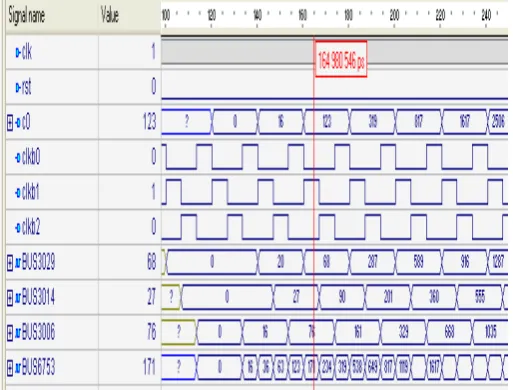Image resolution: width=513 pixels, height=390 pixels.
Task: Click the bus signal icon beside BUS3029
Action: 18,263
